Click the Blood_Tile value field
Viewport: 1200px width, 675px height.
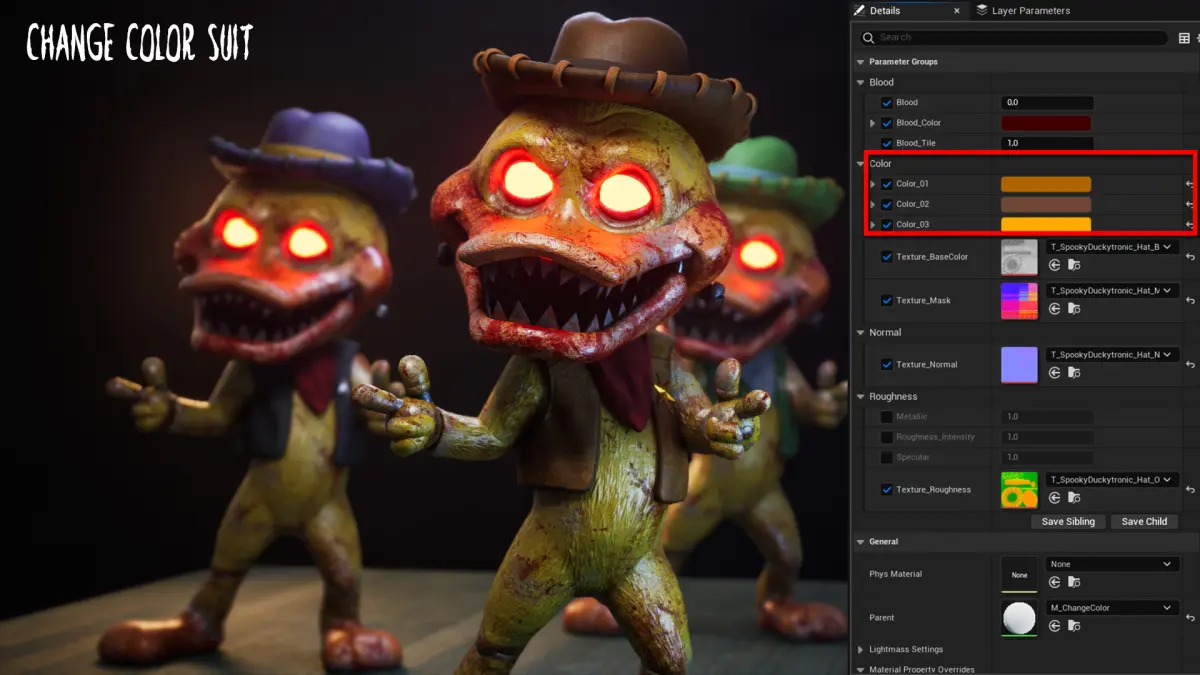(x=1047, y=143)
